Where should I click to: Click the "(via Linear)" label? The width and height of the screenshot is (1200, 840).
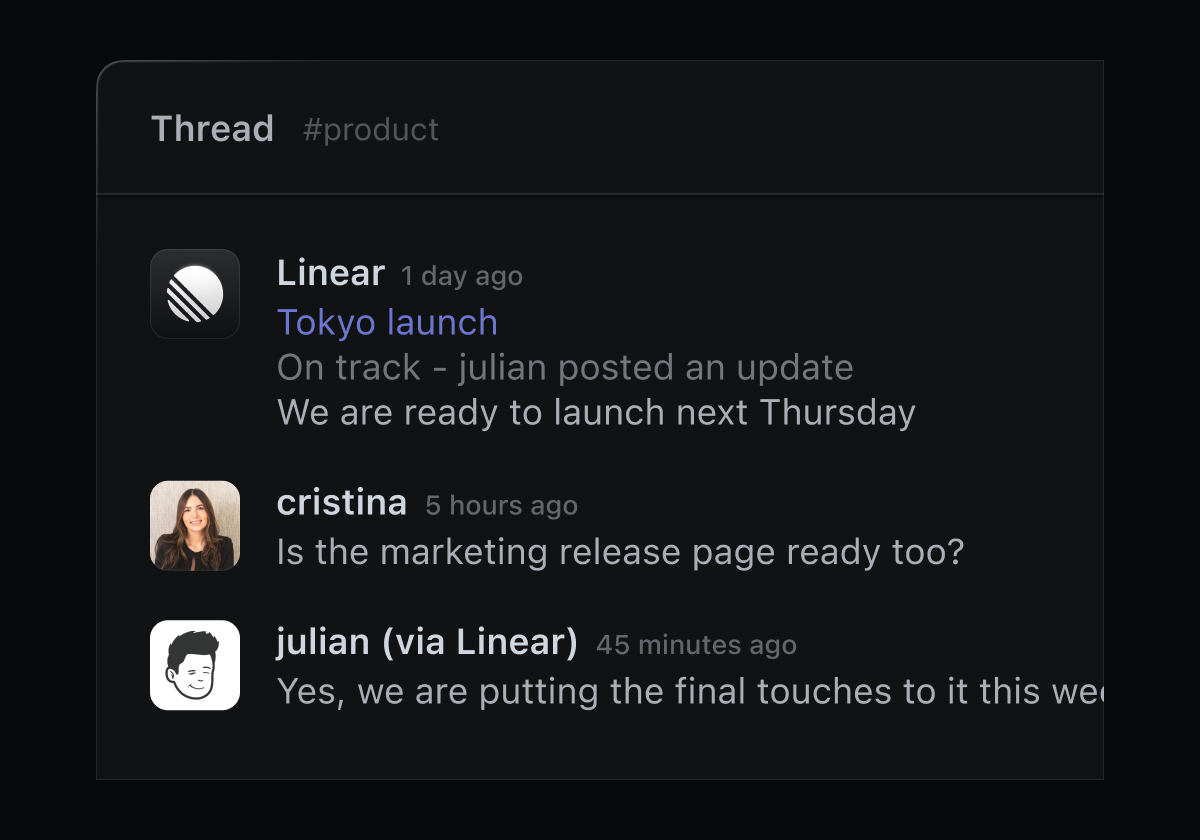[x=480, y=642]
